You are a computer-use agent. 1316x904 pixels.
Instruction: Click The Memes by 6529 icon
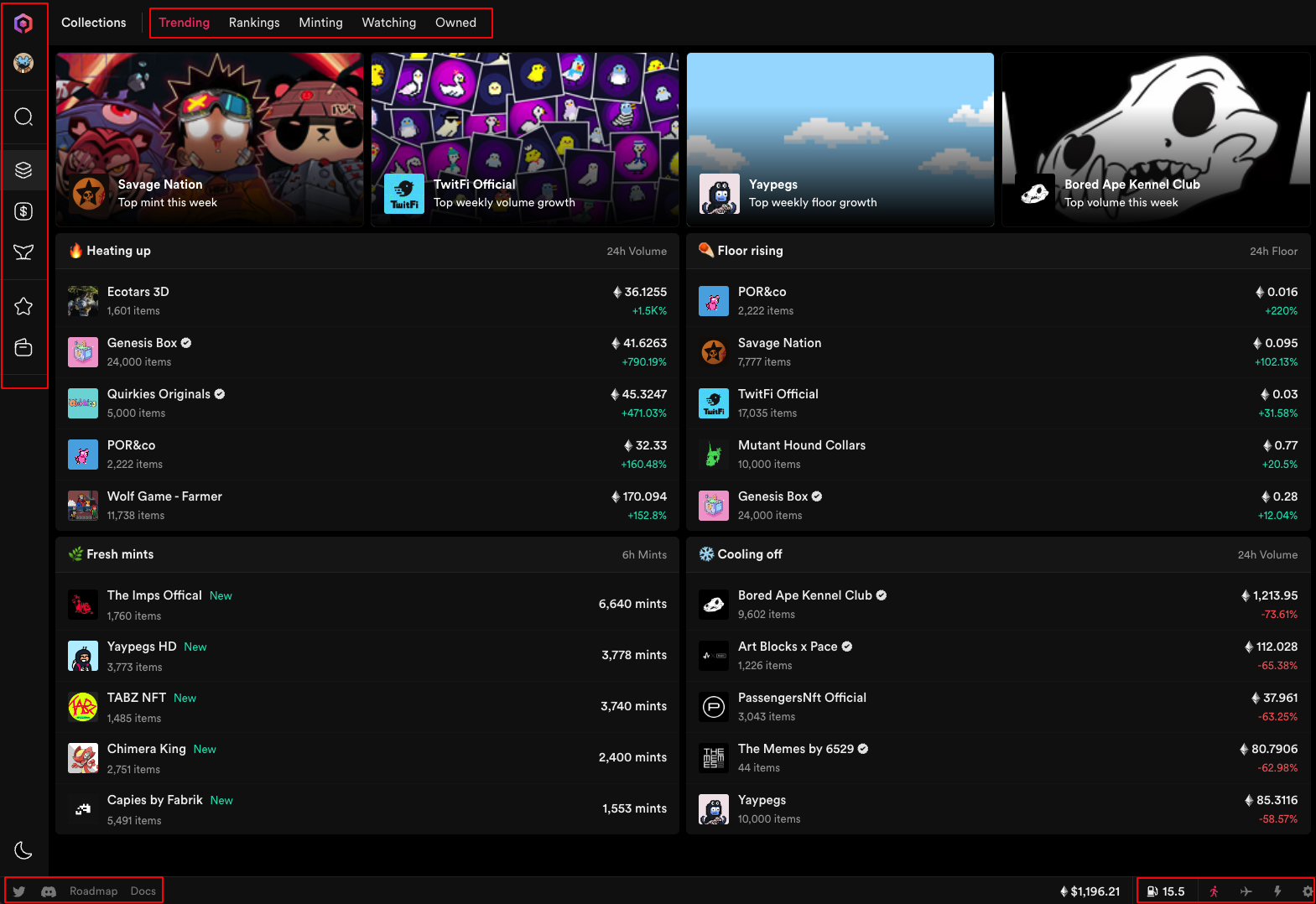click(714, 758)
